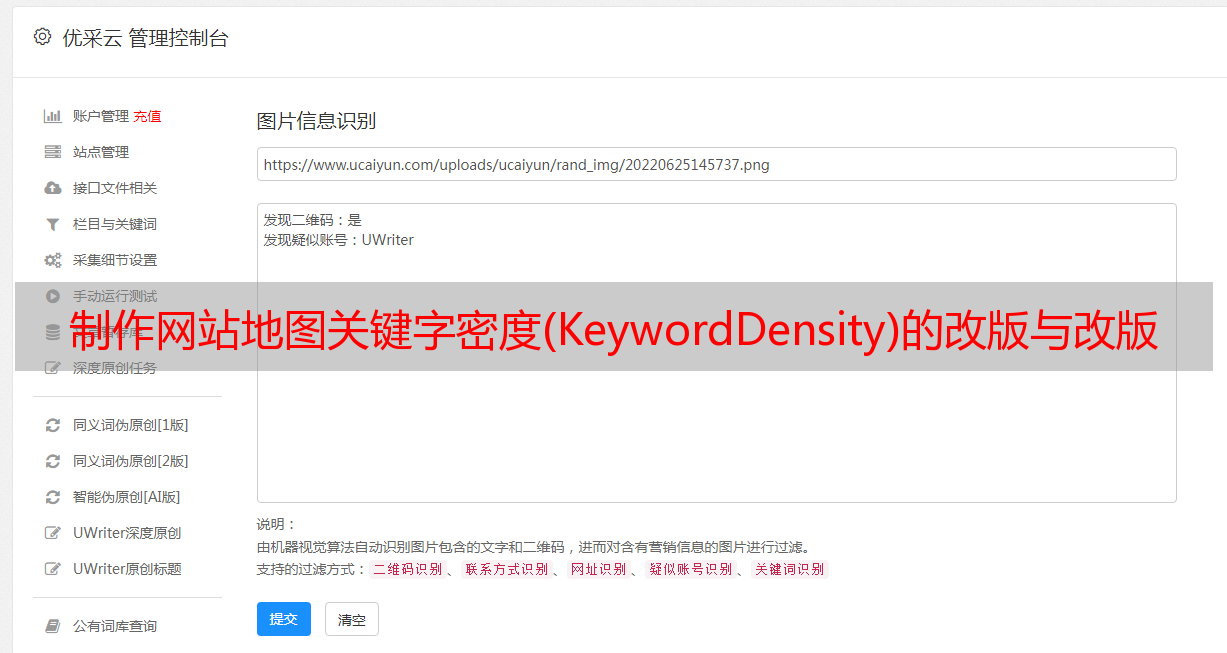Click refresh icon beside 同义词伪原创[1版]
The height and width of the screenshot is (653, 1227).
[53, 425]
